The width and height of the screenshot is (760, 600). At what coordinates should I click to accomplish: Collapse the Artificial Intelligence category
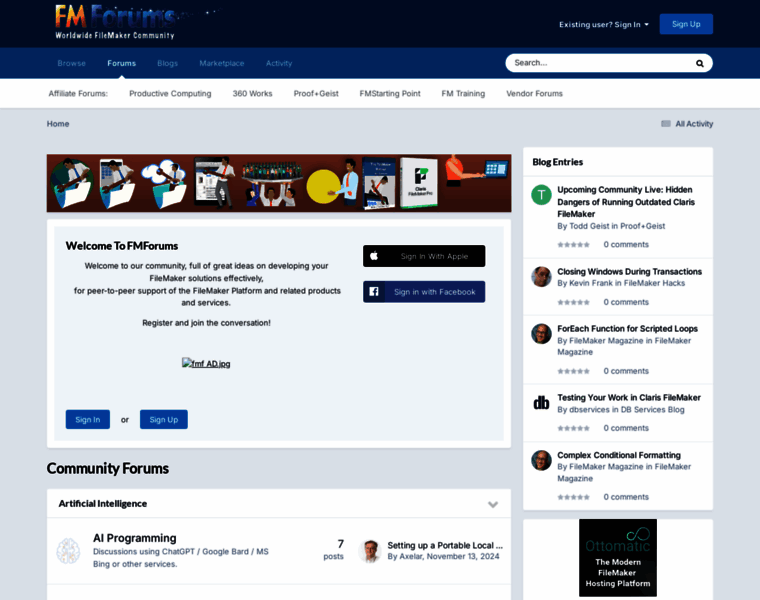pyautogui.click(x=493, y=505)
